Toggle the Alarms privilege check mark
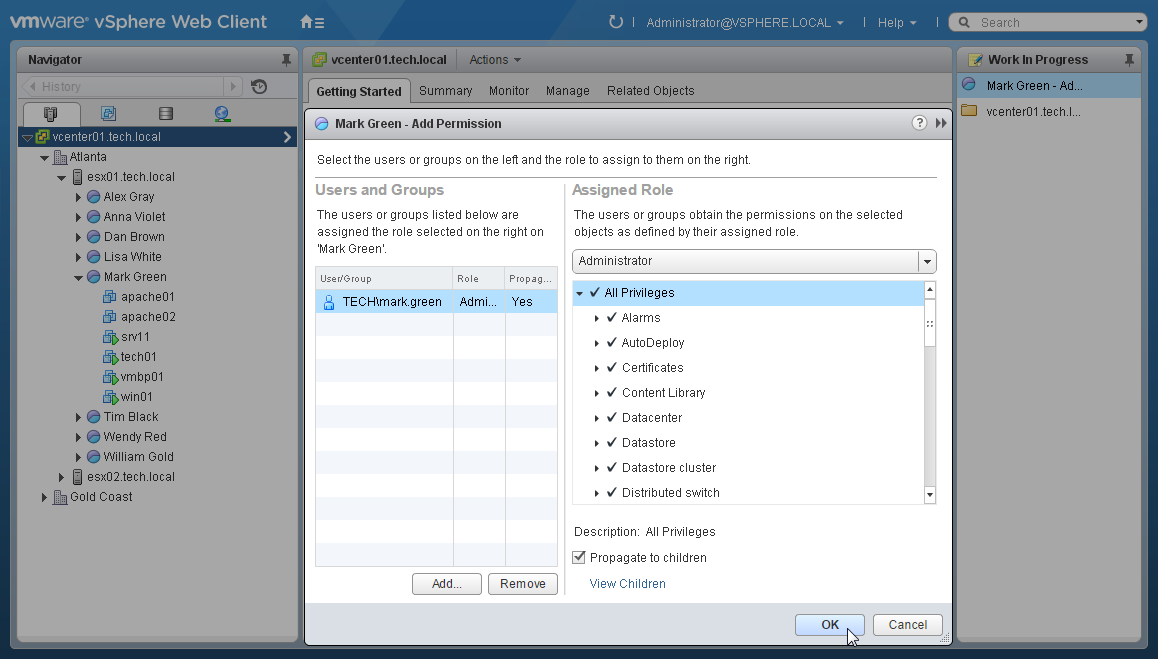The width and height of the screenshot is (1158, 659). (611, 318)
